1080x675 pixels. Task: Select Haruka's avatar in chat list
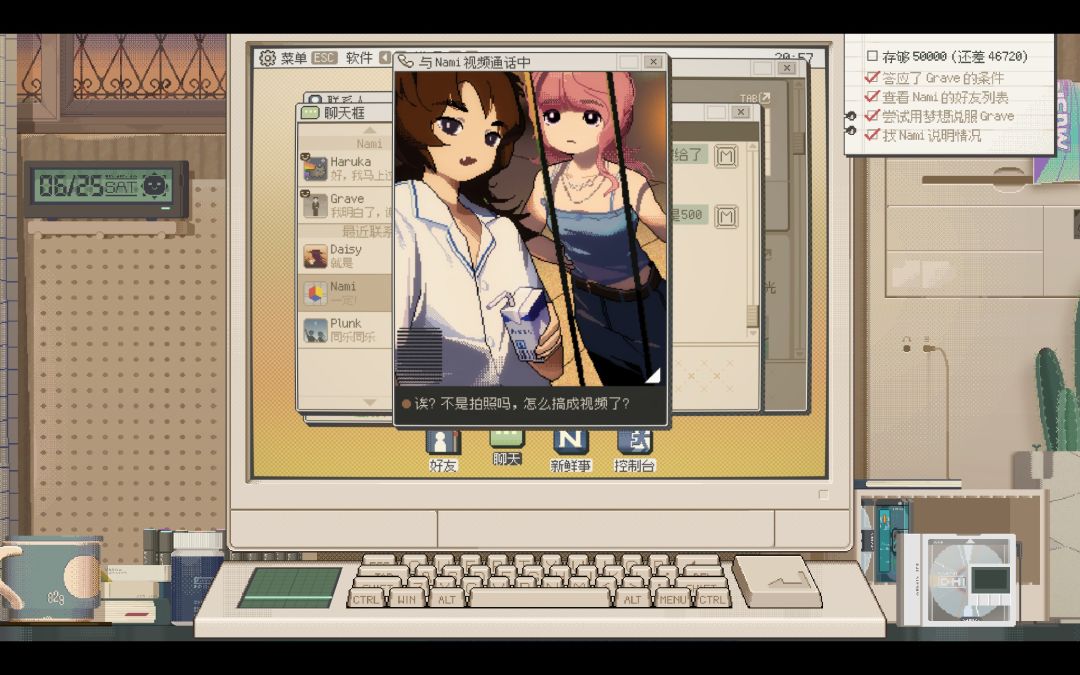point(315,168)
